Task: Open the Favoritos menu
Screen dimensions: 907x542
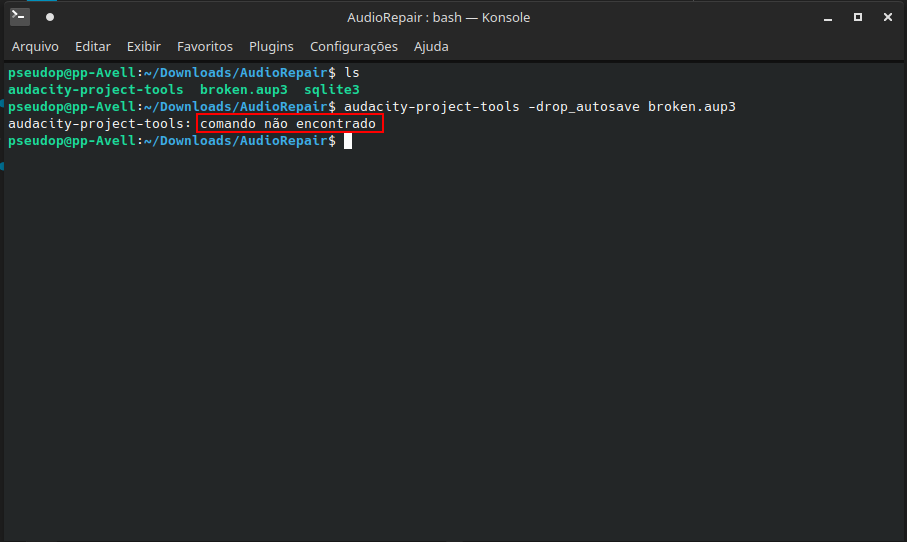Action: click(x=205, y=47)
